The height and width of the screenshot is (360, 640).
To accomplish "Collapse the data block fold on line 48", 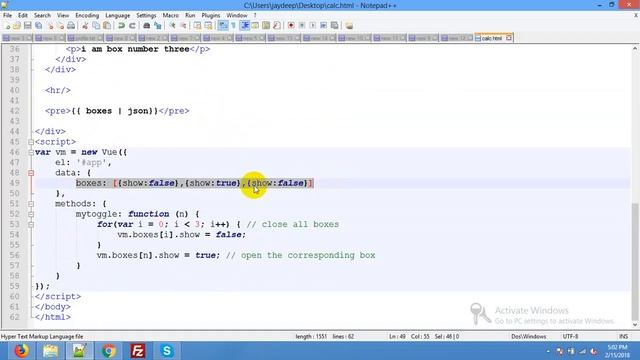I will coord(31,173).
